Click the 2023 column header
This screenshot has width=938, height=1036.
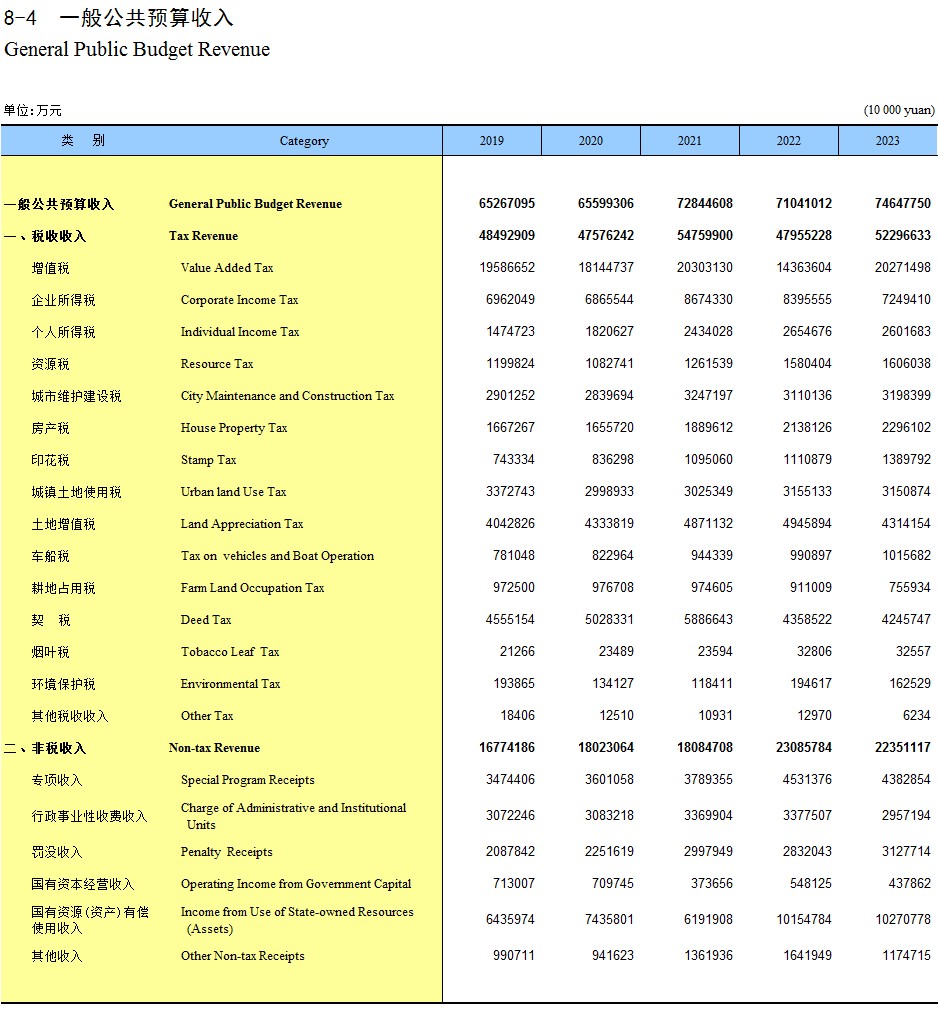pos(888,141)
